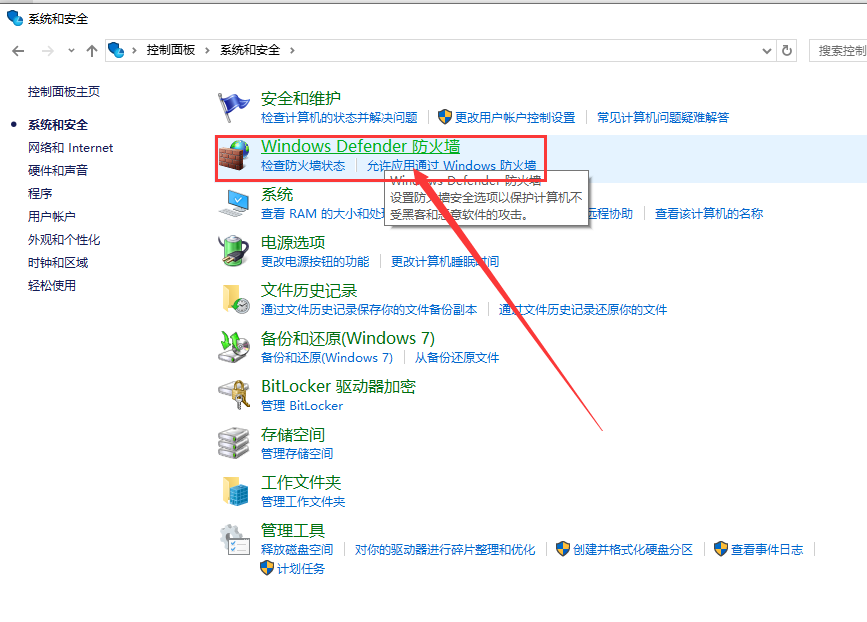867x622 pixels.
Task: Expand the chevron before 控制面板 in the breadcrumb
Action: 134,50
